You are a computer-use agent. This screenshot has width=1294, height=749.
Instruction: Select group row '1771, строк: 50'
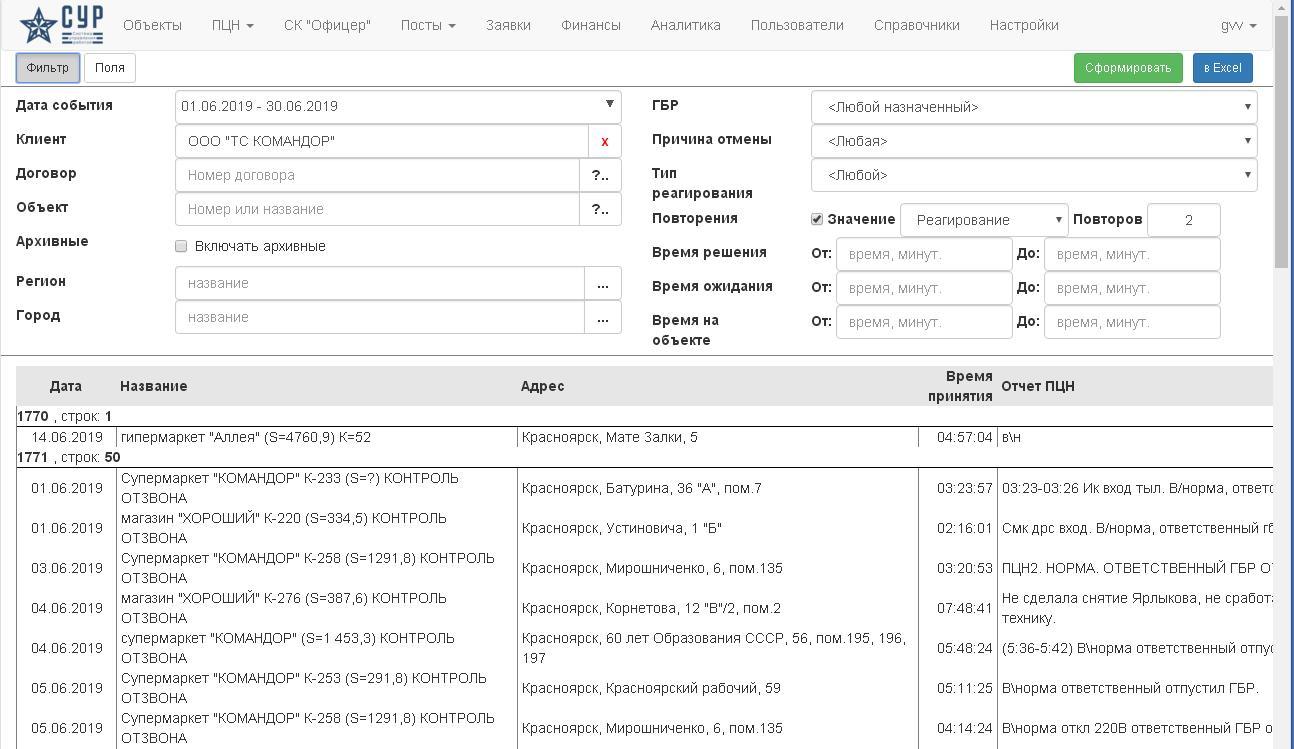(644, 457)
